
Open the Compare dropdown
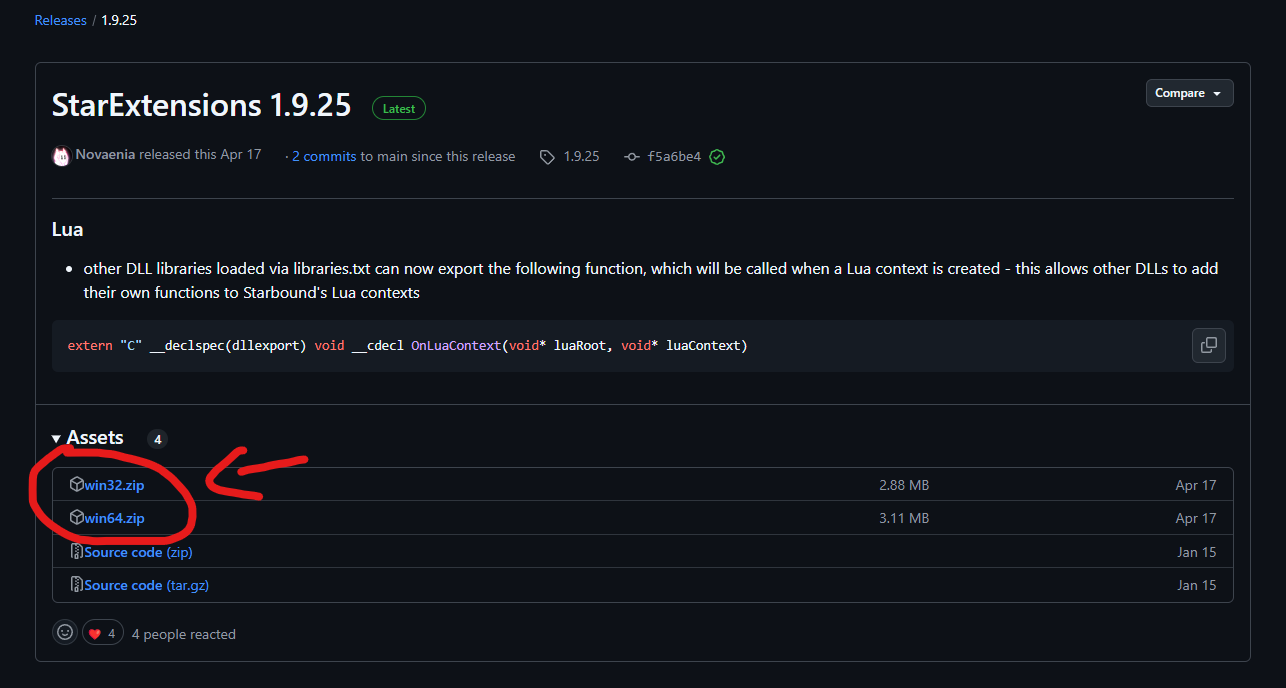[x=1189, y=93]
